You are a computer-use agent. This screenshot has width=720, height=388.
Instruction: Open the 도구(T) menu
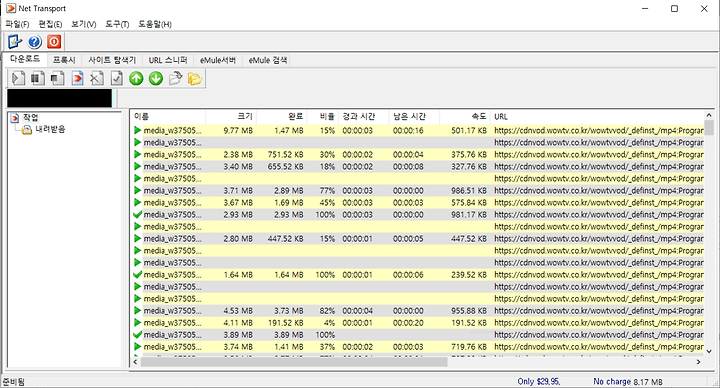117,24
